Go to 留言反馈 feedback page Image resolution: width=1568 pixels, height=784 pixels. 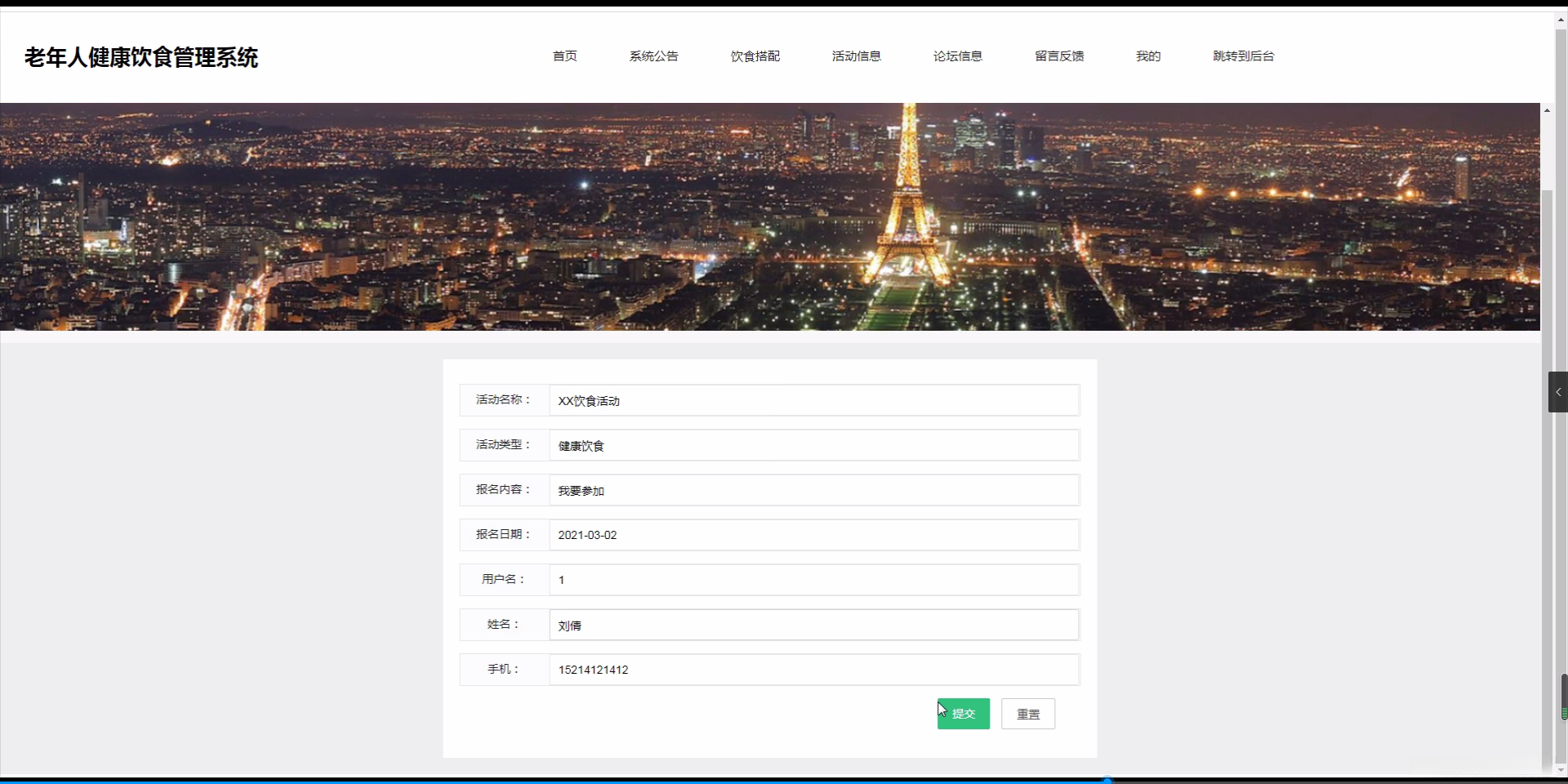point(1058,56)
